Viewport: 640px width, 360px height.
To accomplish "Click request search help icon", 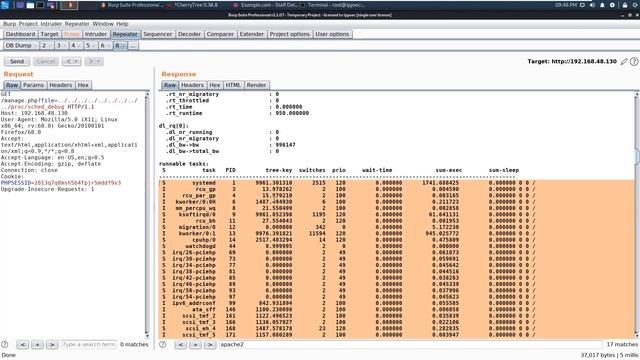I will coord(5,344).
